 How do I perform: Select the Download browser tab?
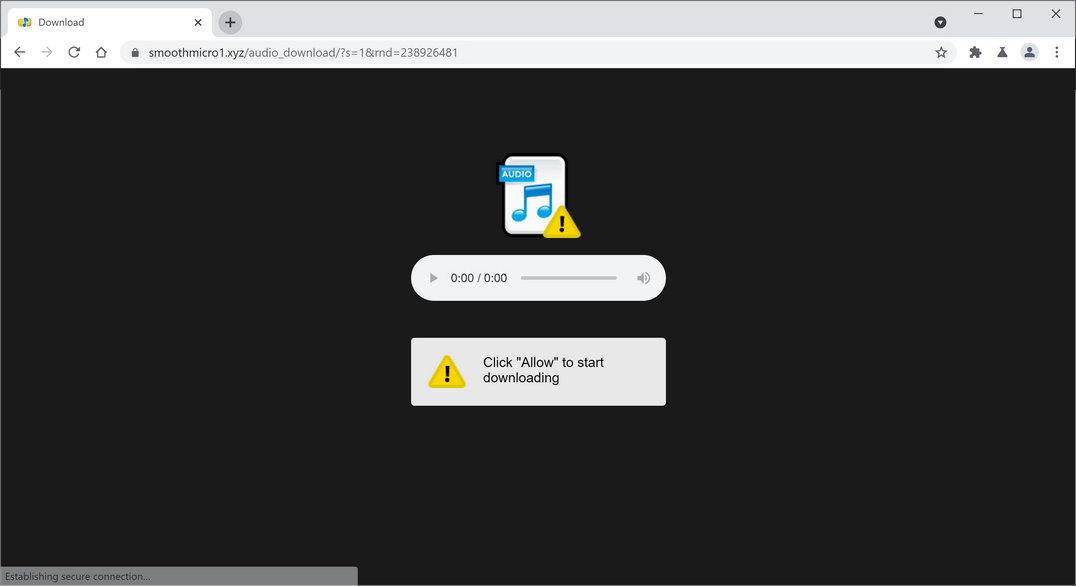100,21
